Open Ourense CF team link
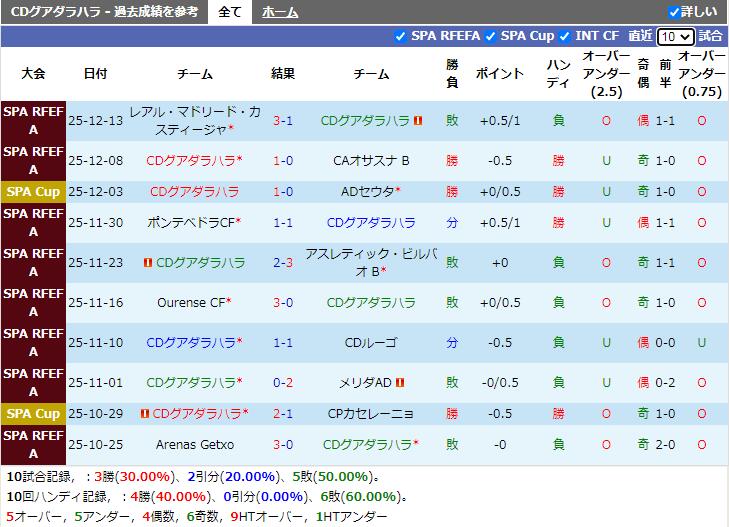The height and width of the screenshot is (527, 729). click(x=191, y=302)
